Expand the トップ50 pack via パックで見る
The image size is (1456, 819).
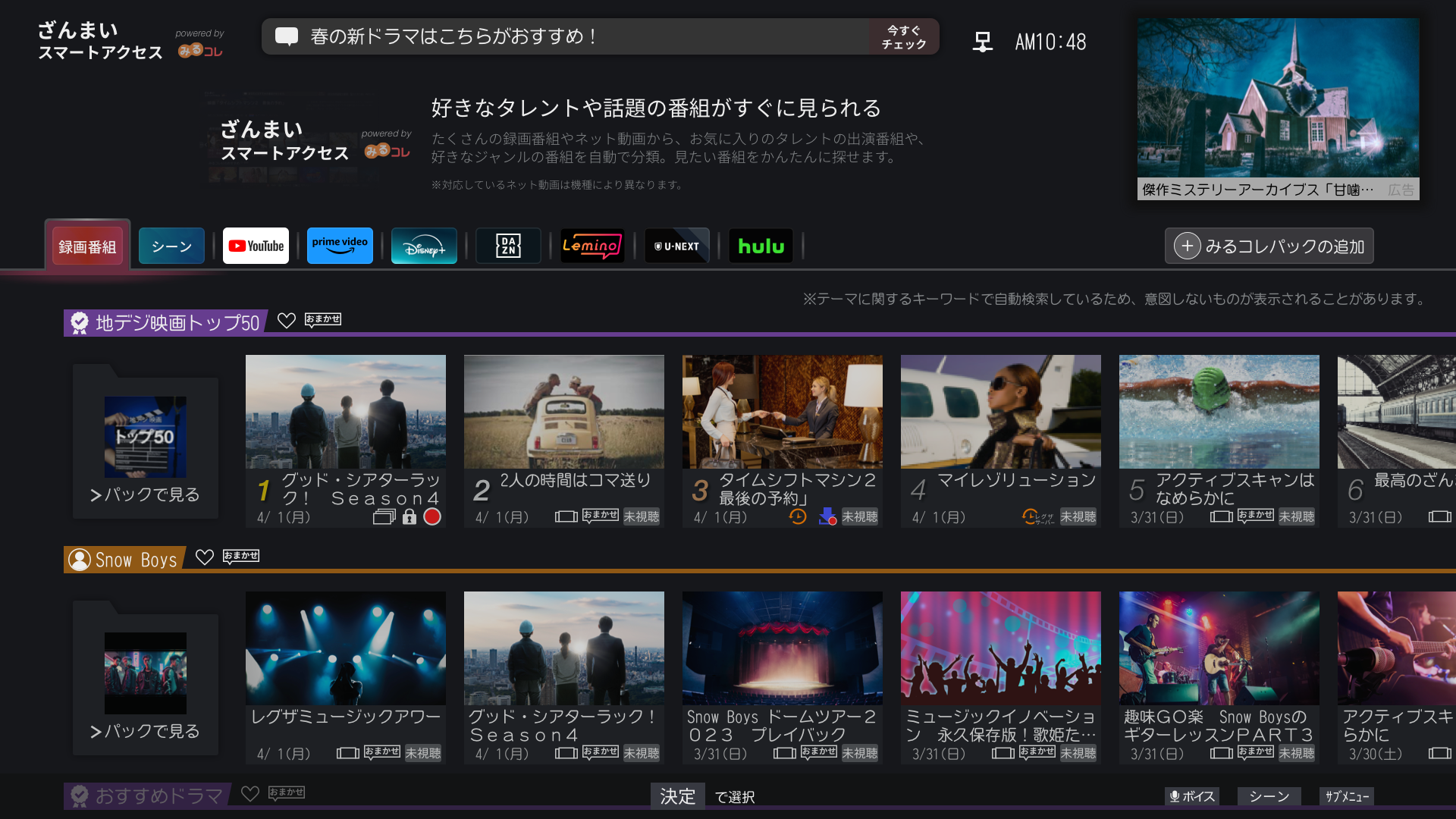pyautogui.click(x=145, y=494)
